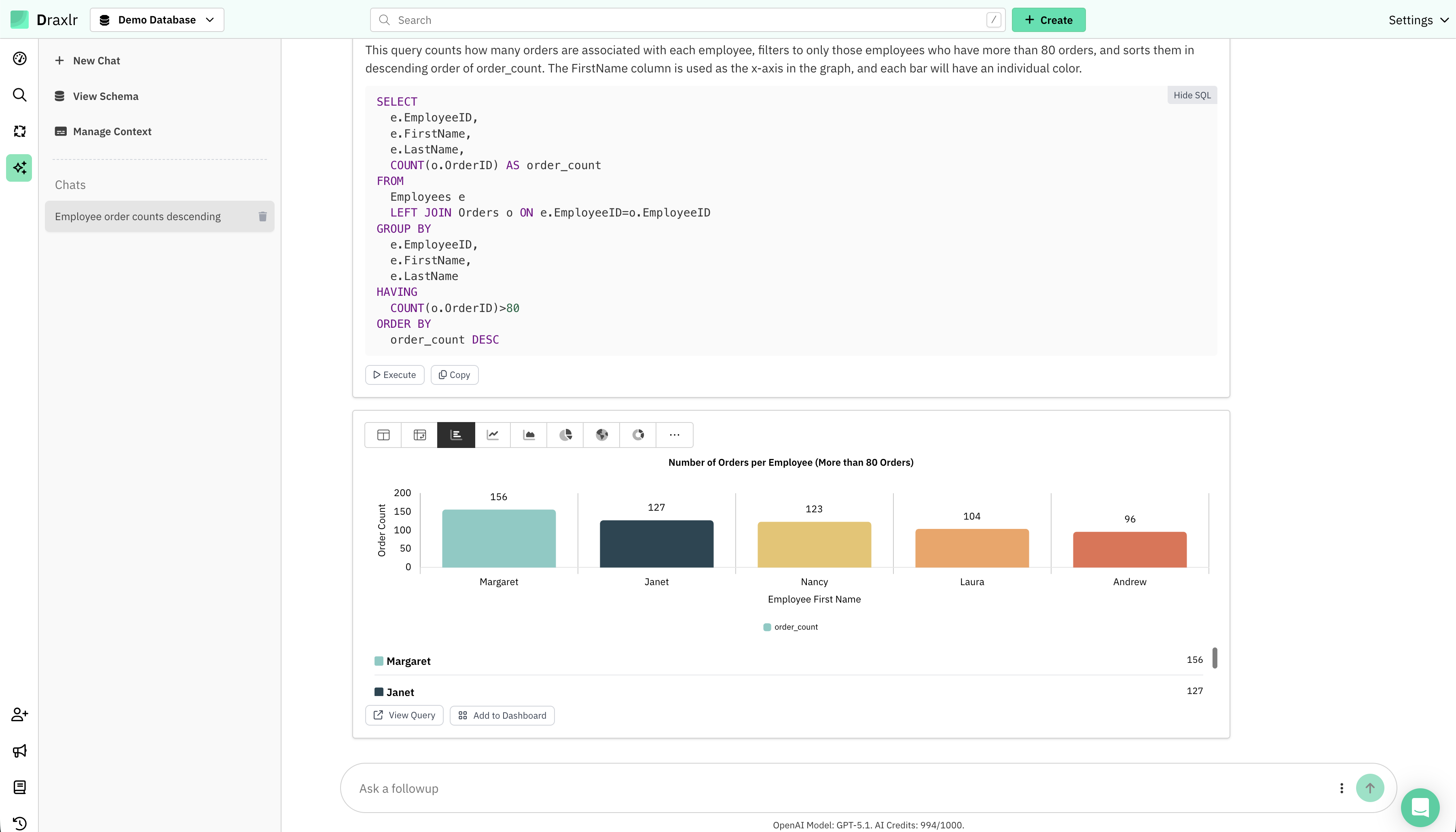This screenshot has width=1456, height=832.
Task: Click the Execute SQL button
Action: point(395,375)
